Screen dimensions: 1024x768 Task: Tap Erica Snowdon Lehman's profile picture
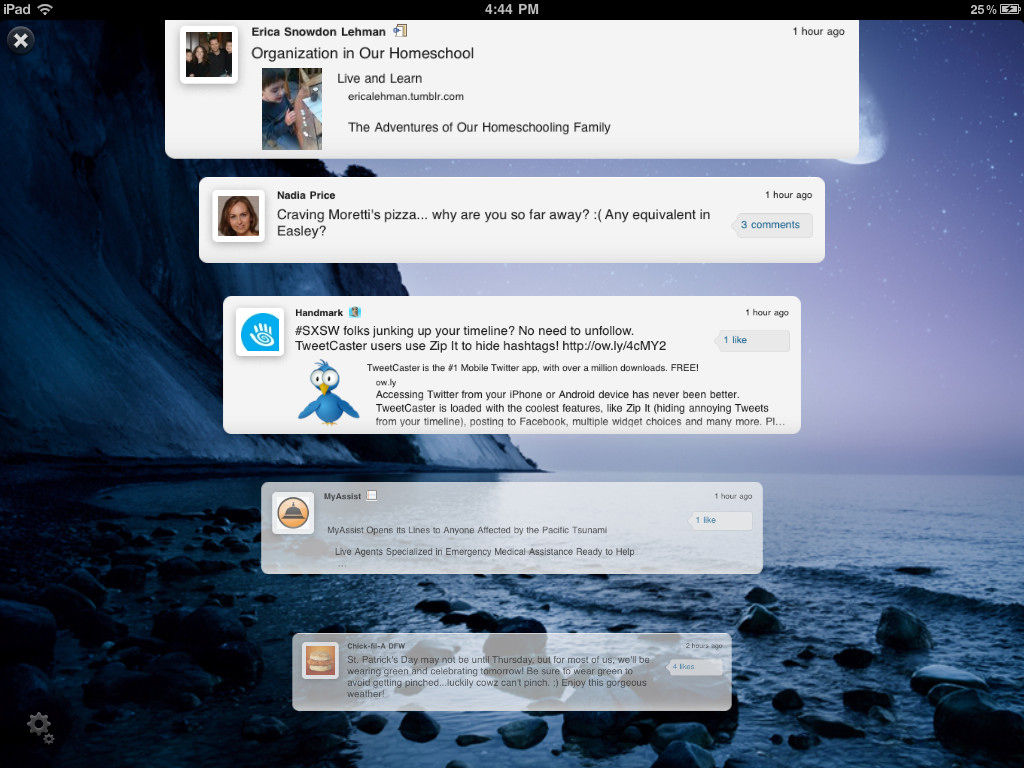coord(209,55)
